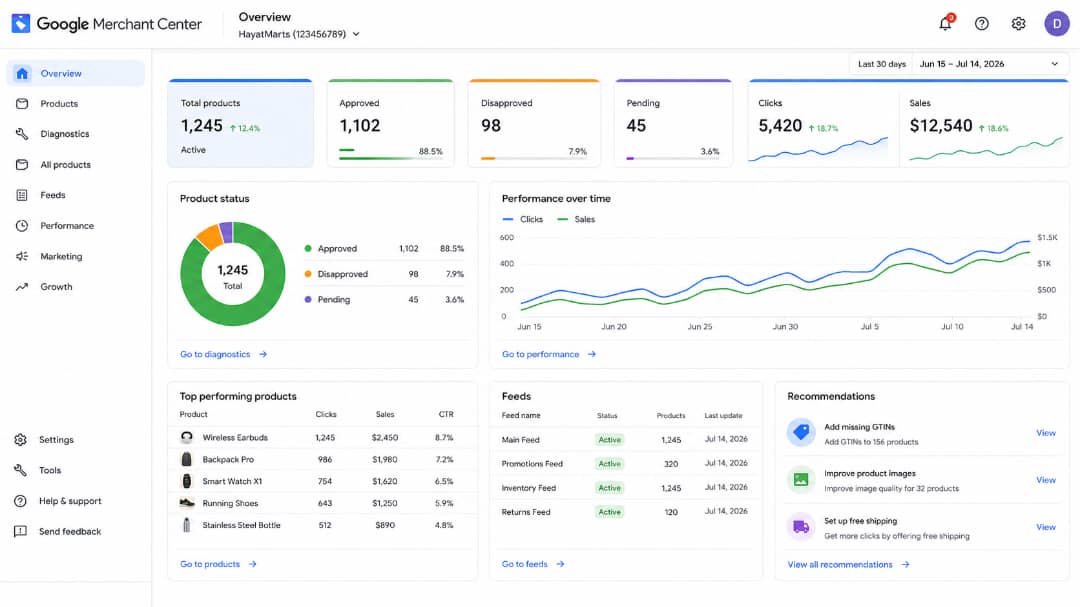Click the Google Merchant Center logo icon
The height and width of the screenshot is (607, 1080).
(x=21, y=23)
